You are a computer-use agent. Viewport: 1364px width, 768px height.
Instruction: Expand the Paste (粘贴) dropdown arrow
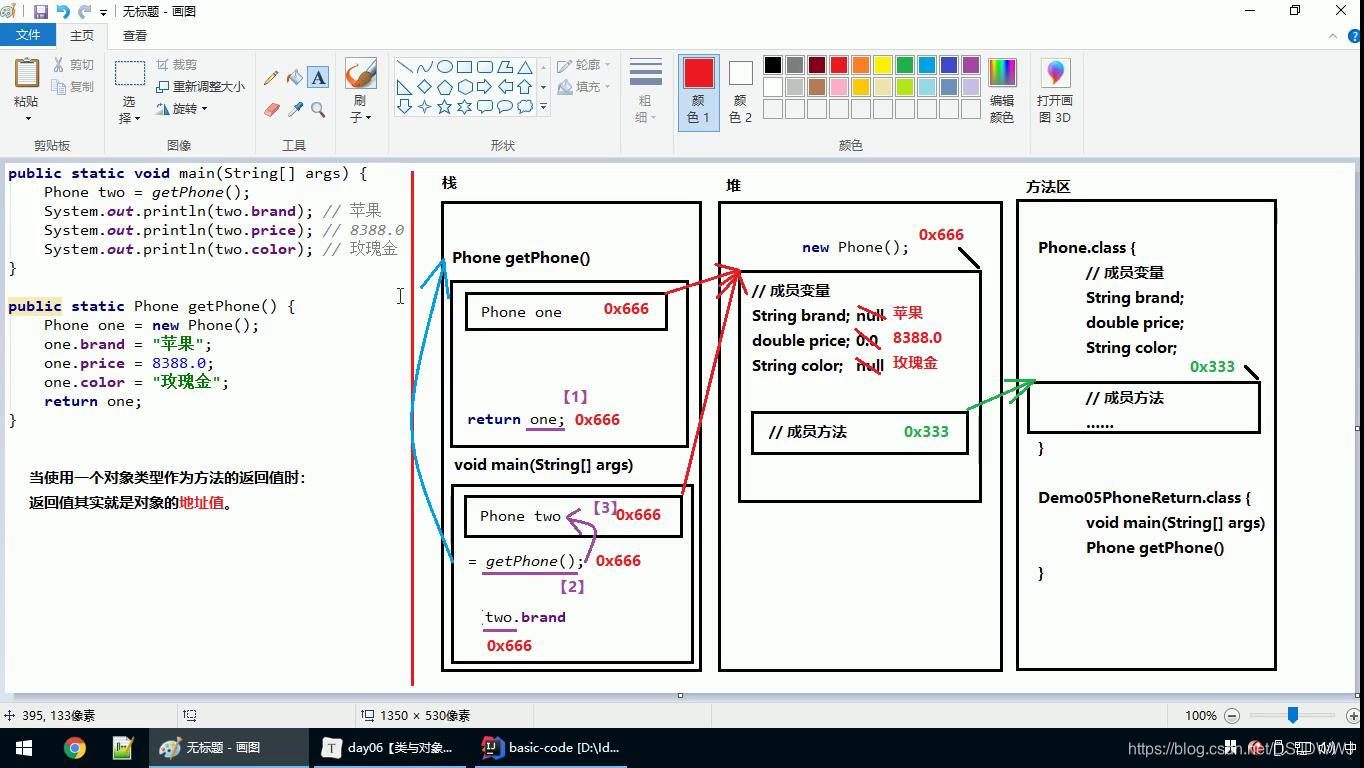27,118
